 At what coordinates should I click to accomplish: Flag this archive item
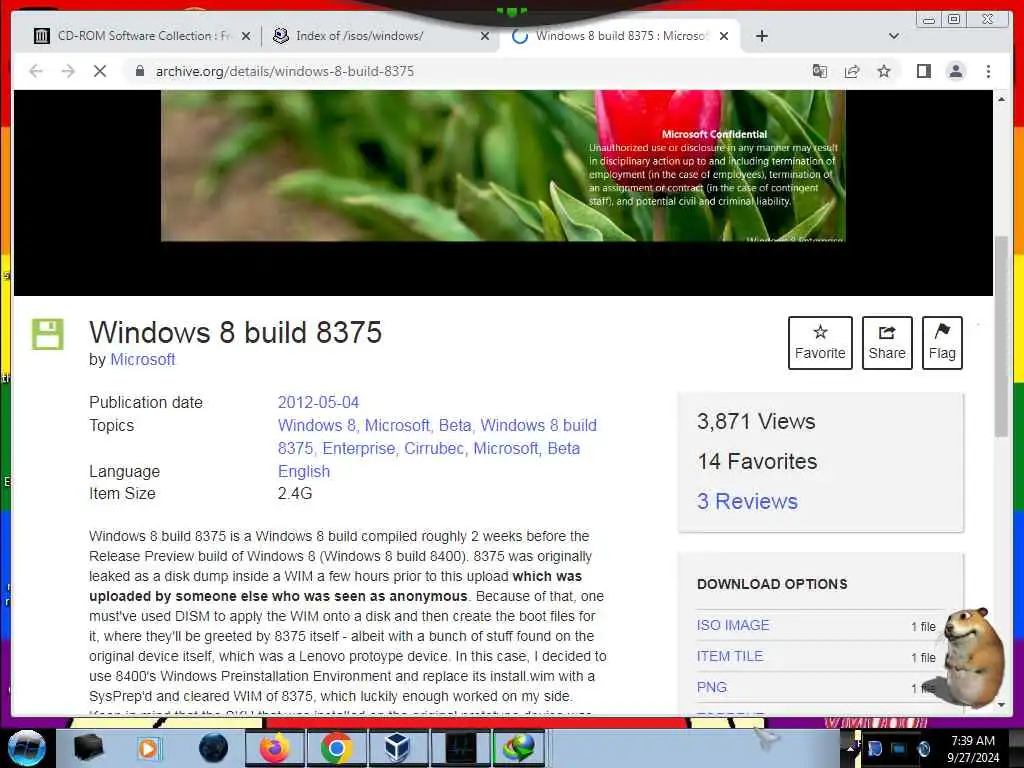[x=942, y=343]
